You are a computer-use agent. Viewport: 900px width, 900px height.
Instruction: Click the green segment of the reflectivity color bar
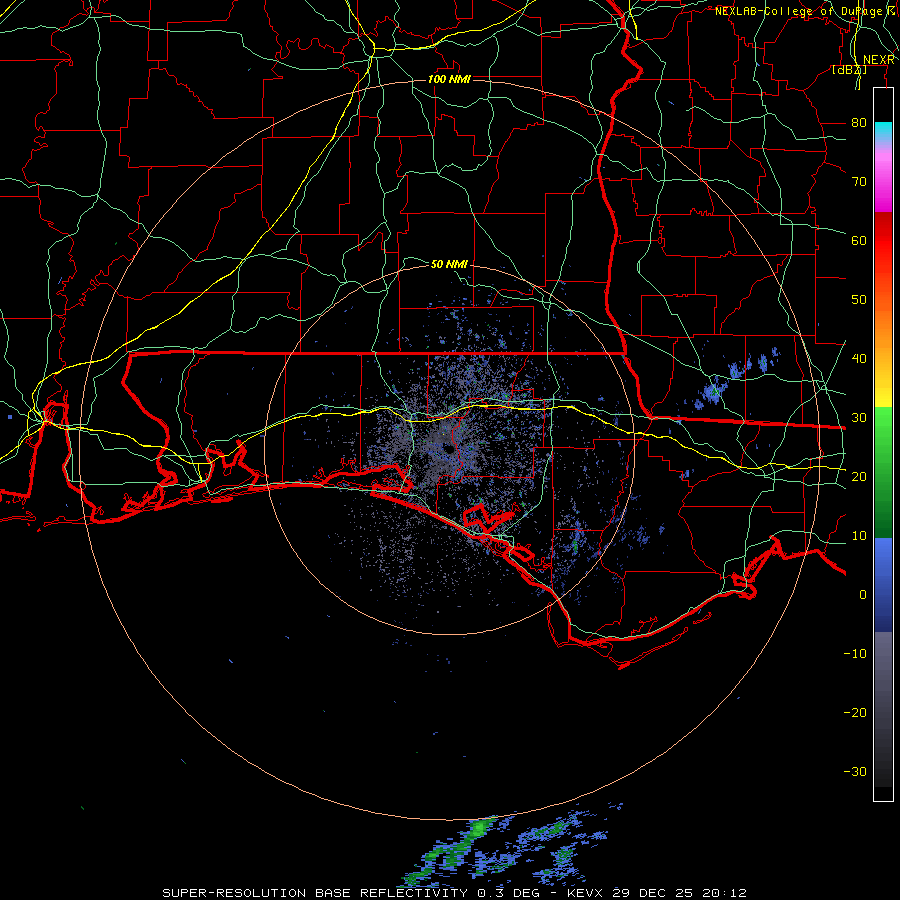coord(883,472)
